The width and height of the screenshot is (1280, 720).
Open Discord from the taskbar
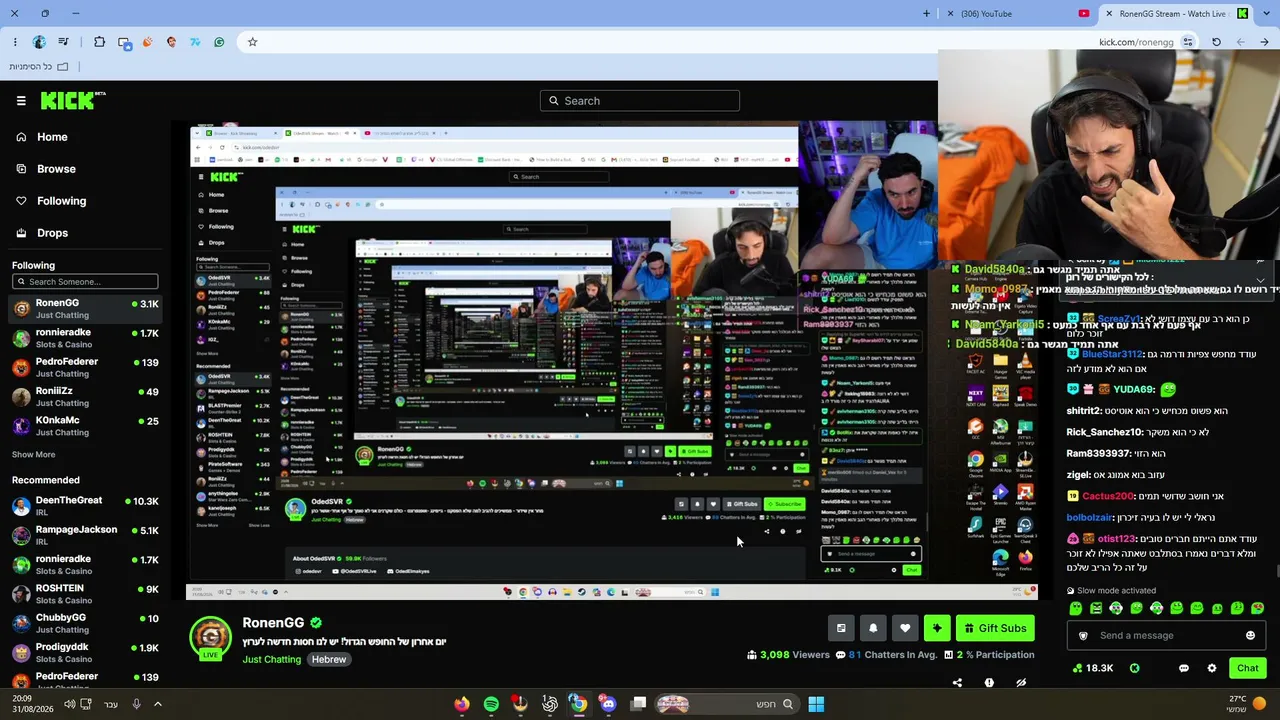[x=608, y=704]
